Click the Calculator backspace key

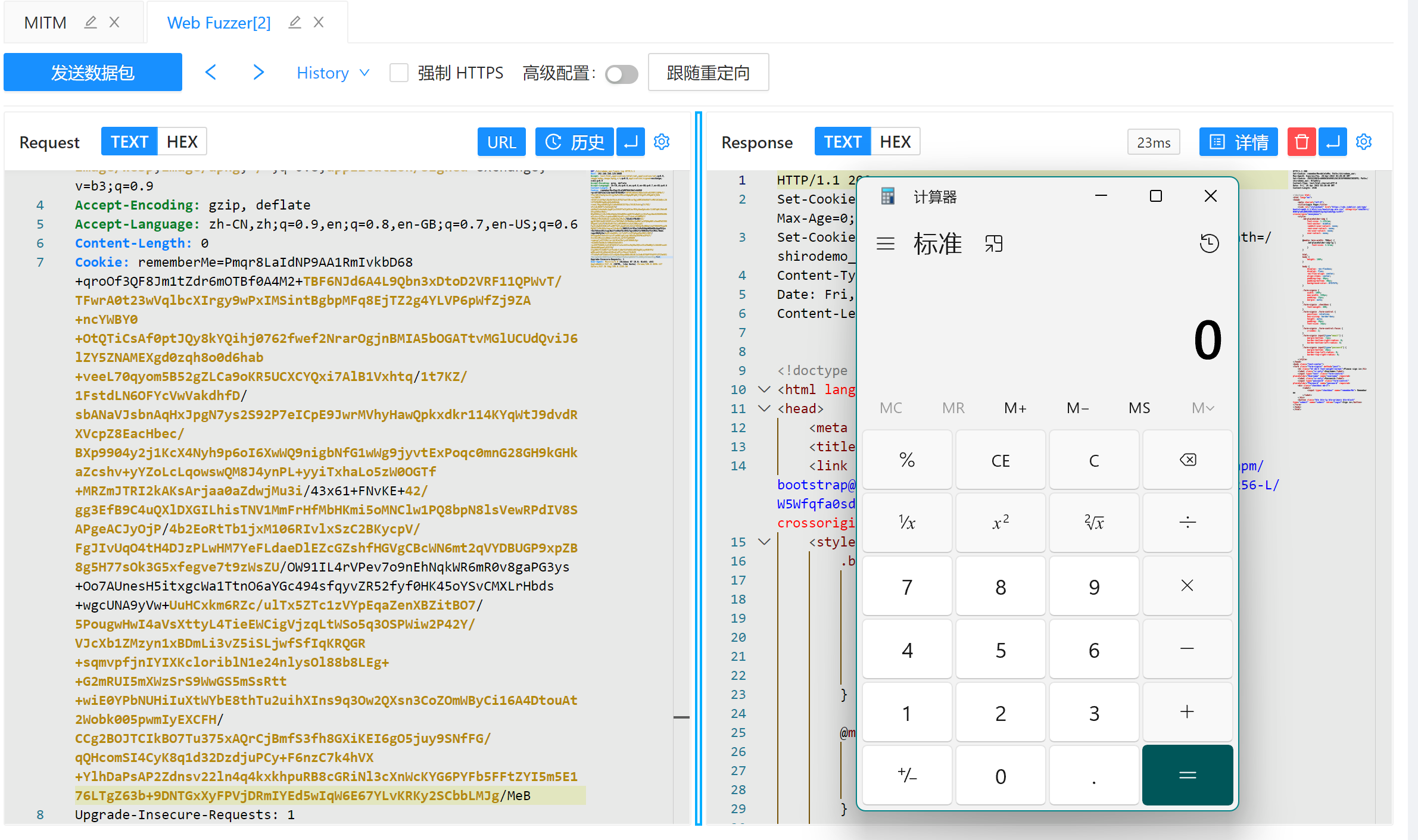(1188, 460)
